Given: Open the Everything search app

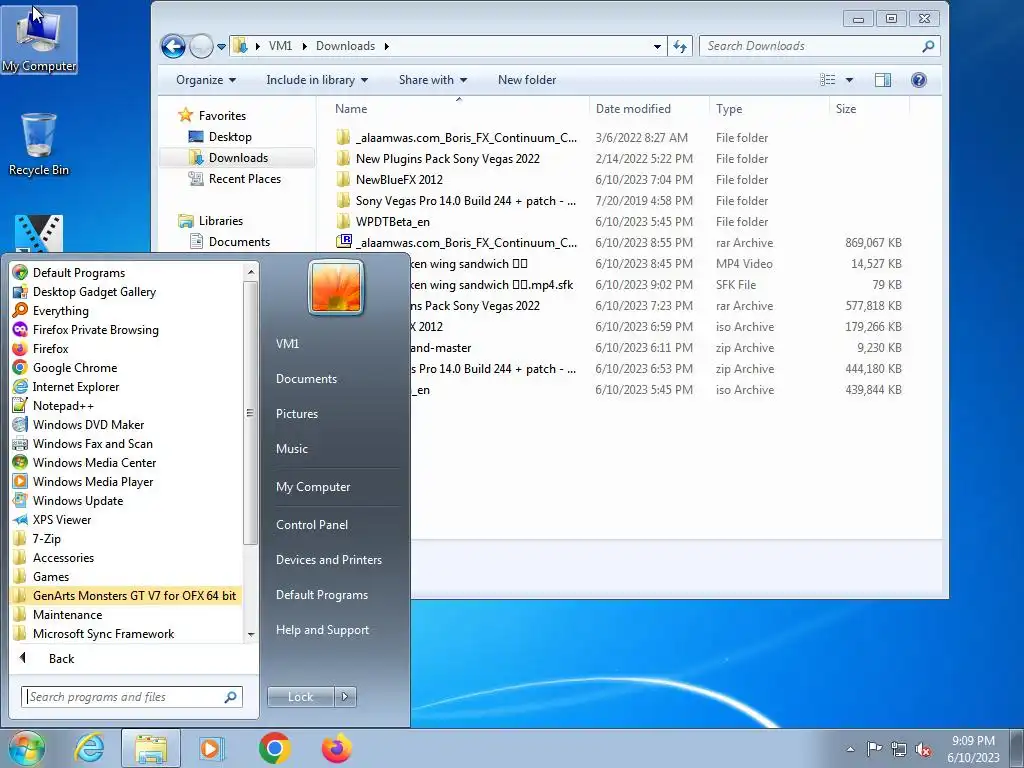Looking at the screenshot, I should [60, 310].
